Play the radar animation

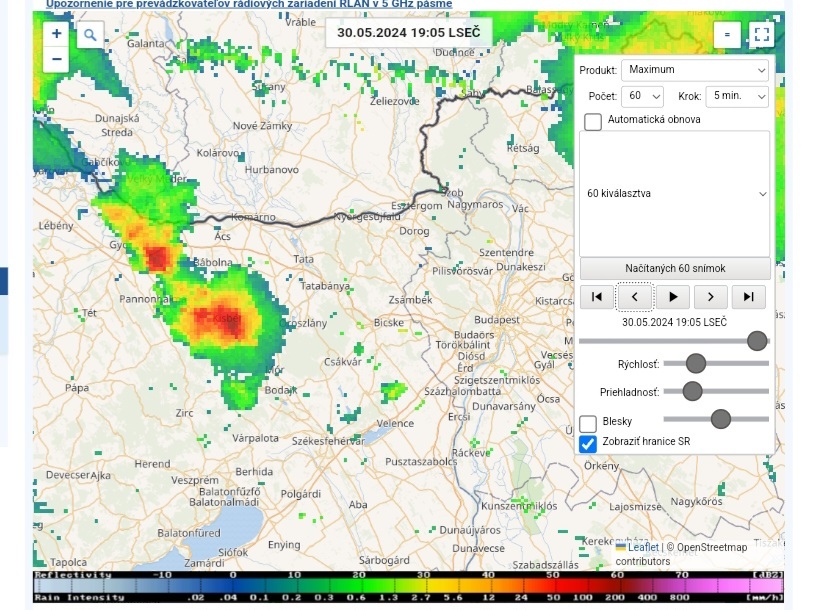click(x=673, y=296)
